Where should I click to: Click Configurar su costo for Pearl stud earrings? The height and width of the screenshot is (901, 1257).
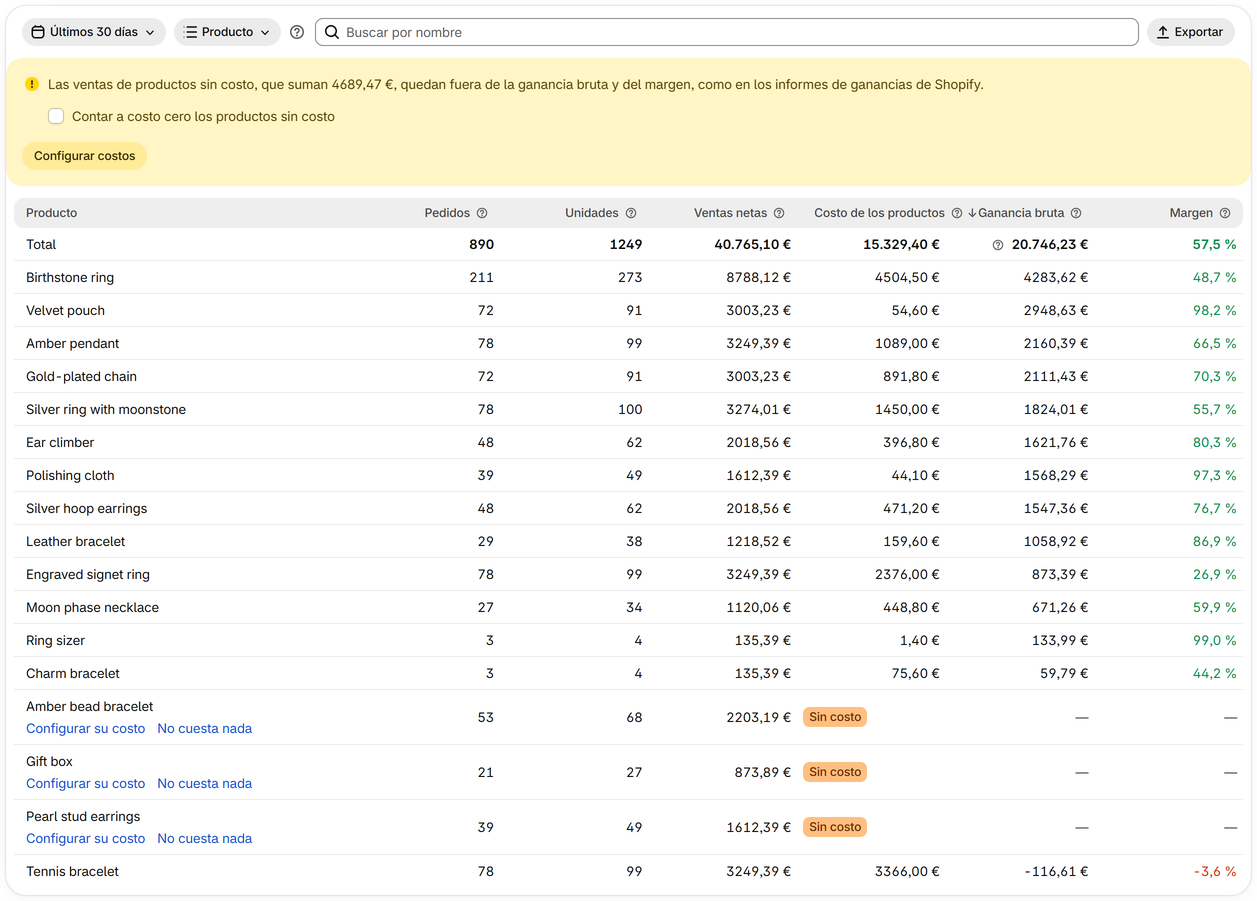pyautogui.click(x=86, y=839)
